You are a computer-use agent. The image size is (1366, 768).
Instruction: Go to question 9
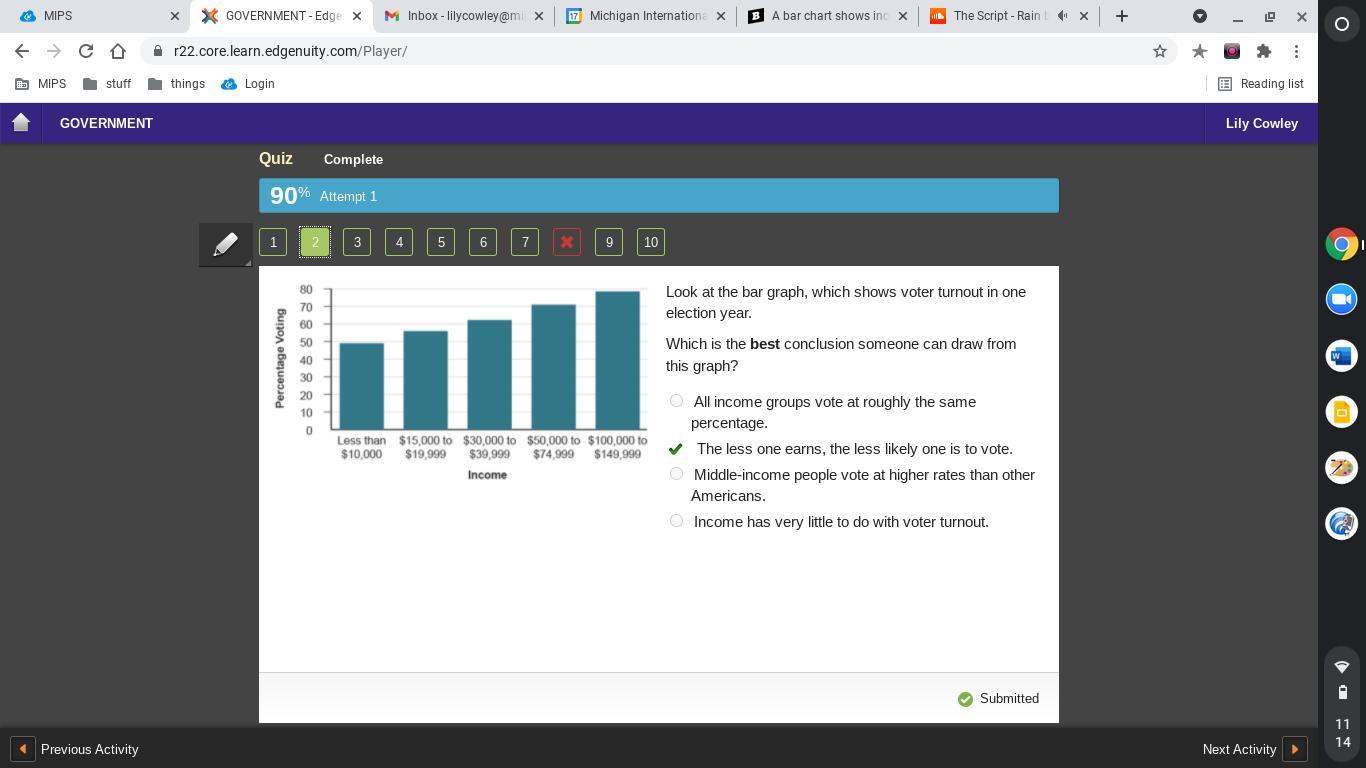click(609, 242)
